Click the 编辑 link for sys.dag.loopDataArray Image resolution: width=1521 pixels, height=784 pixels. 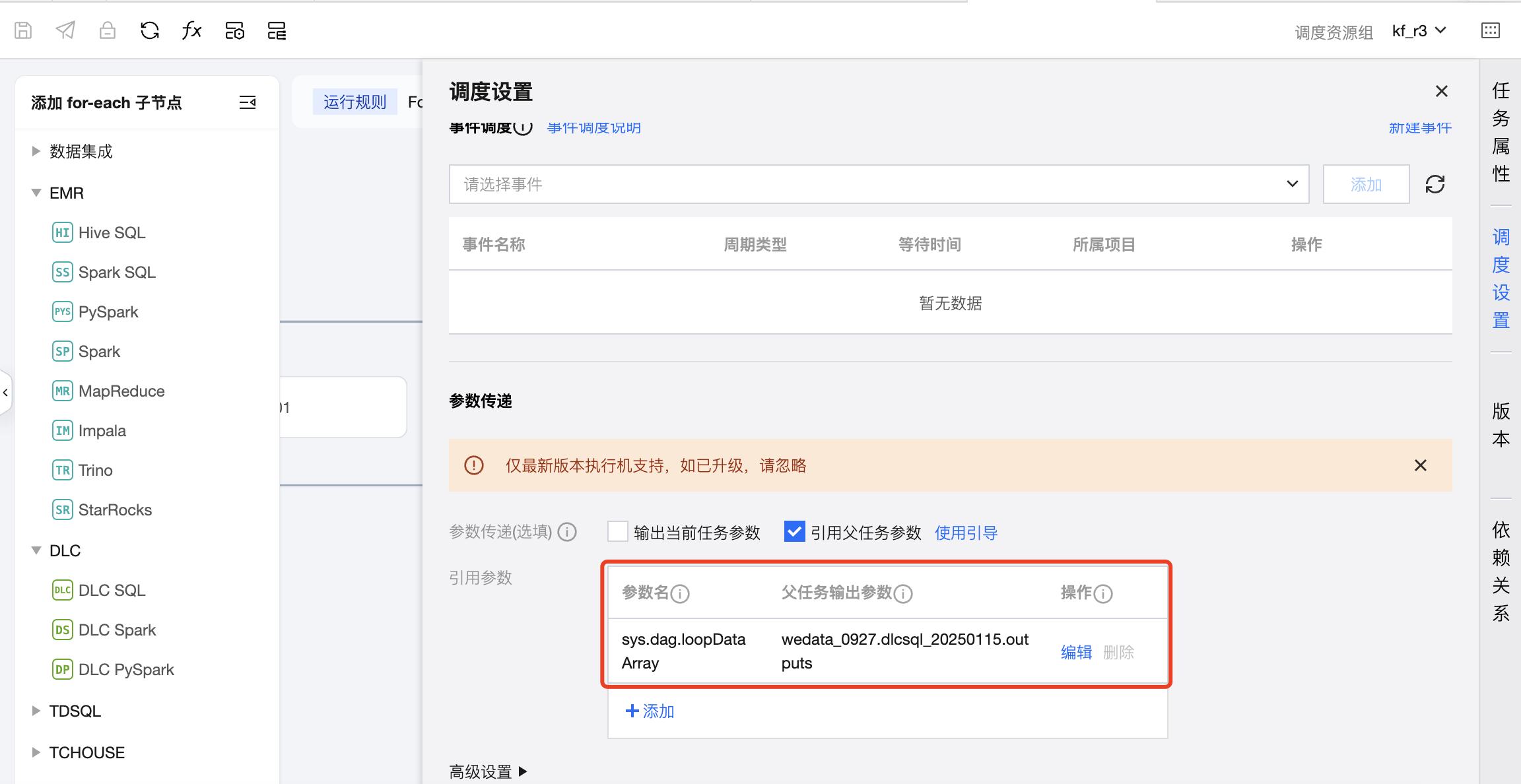[x=1076, y=652]
